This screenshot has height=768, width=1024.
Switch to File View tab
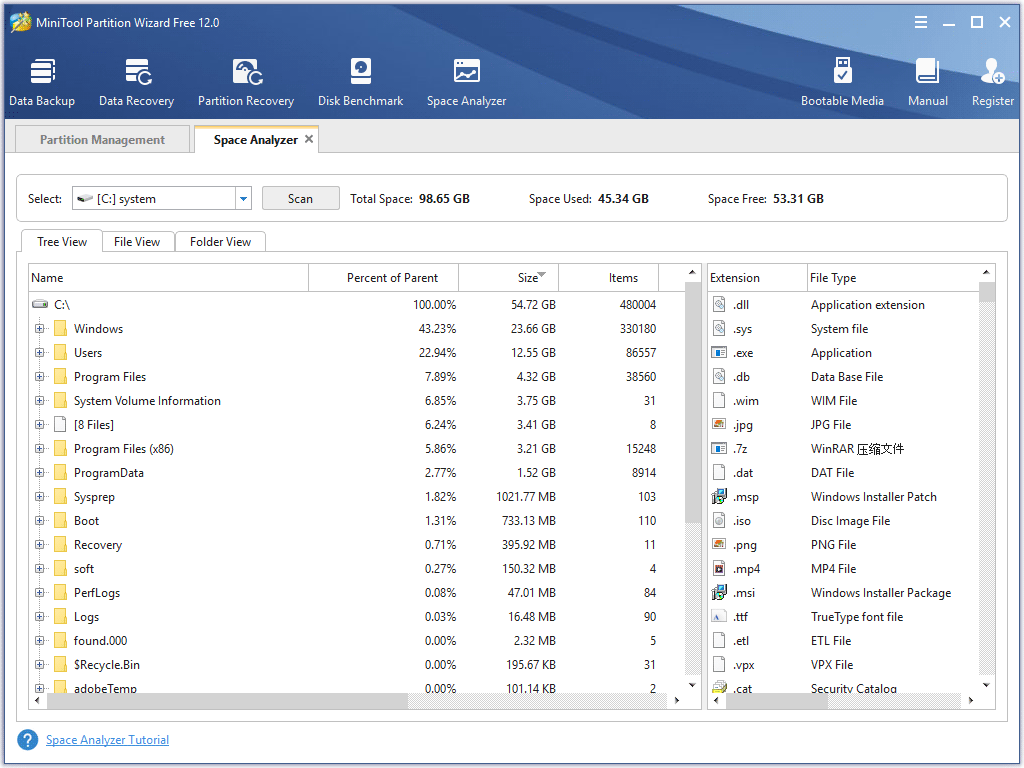coord(137,242)
